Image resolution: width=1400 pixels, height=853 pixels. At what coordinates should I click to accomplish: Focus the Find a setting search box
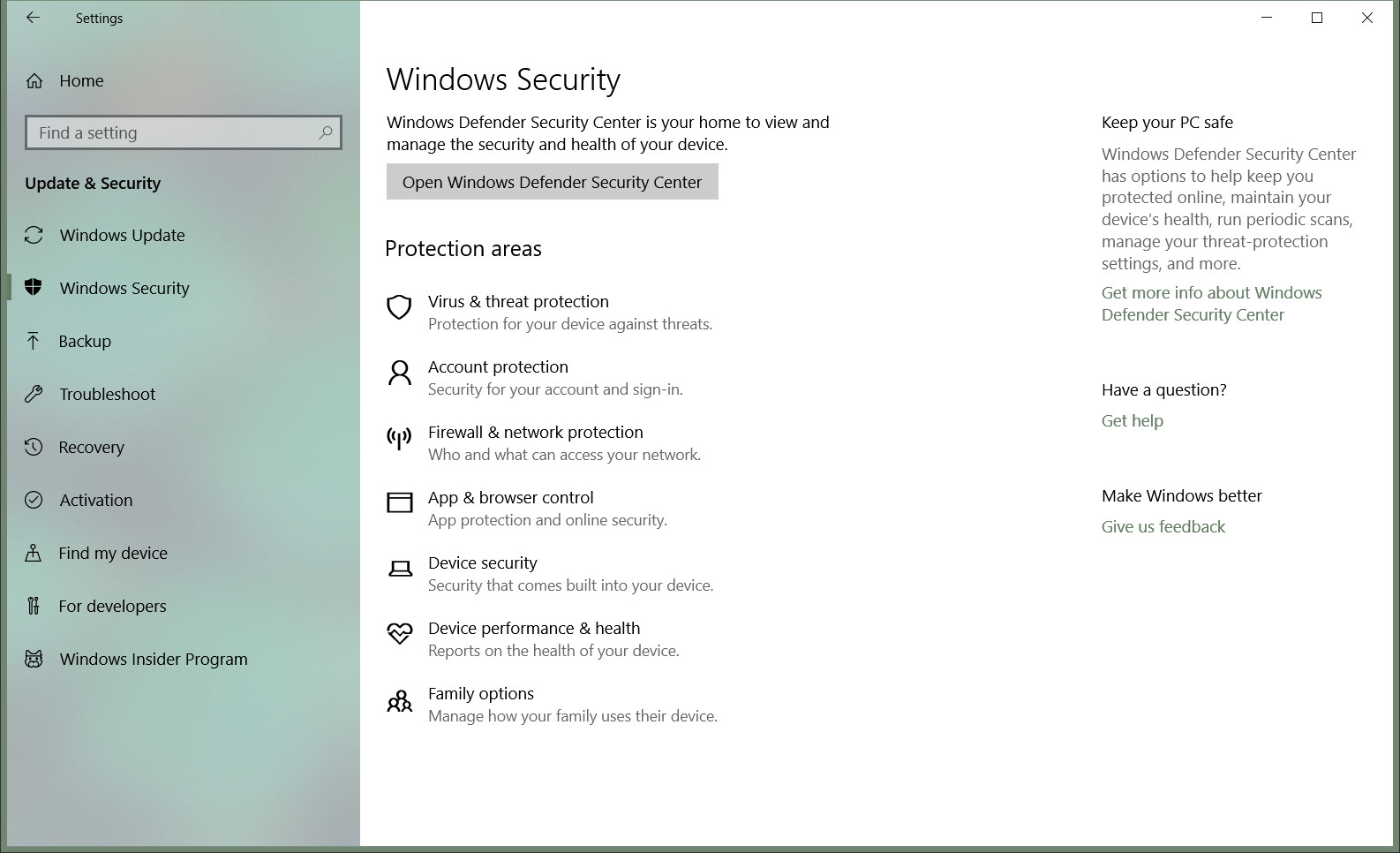184,132
